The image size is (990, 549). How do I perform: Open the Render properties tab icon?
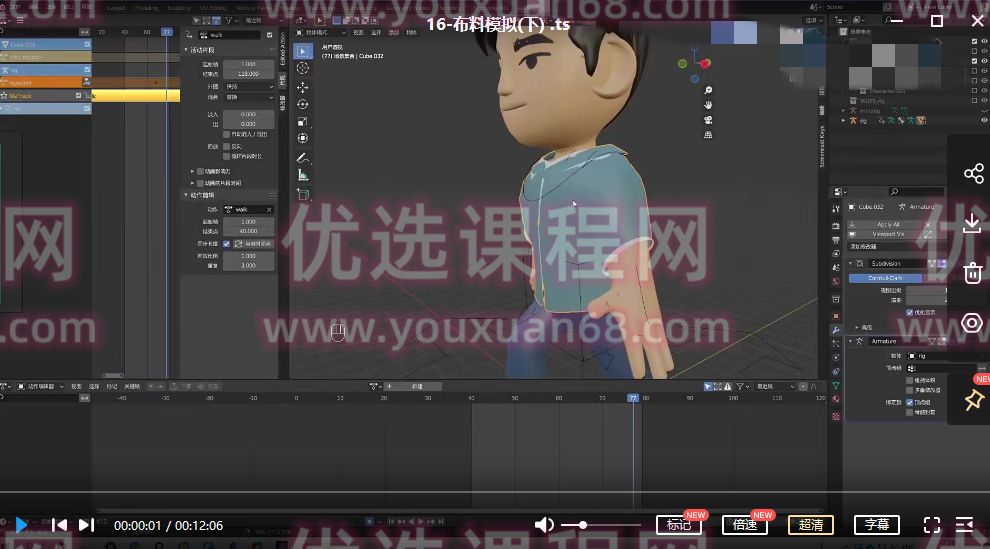pyautogui.click(x=836, y=226)
